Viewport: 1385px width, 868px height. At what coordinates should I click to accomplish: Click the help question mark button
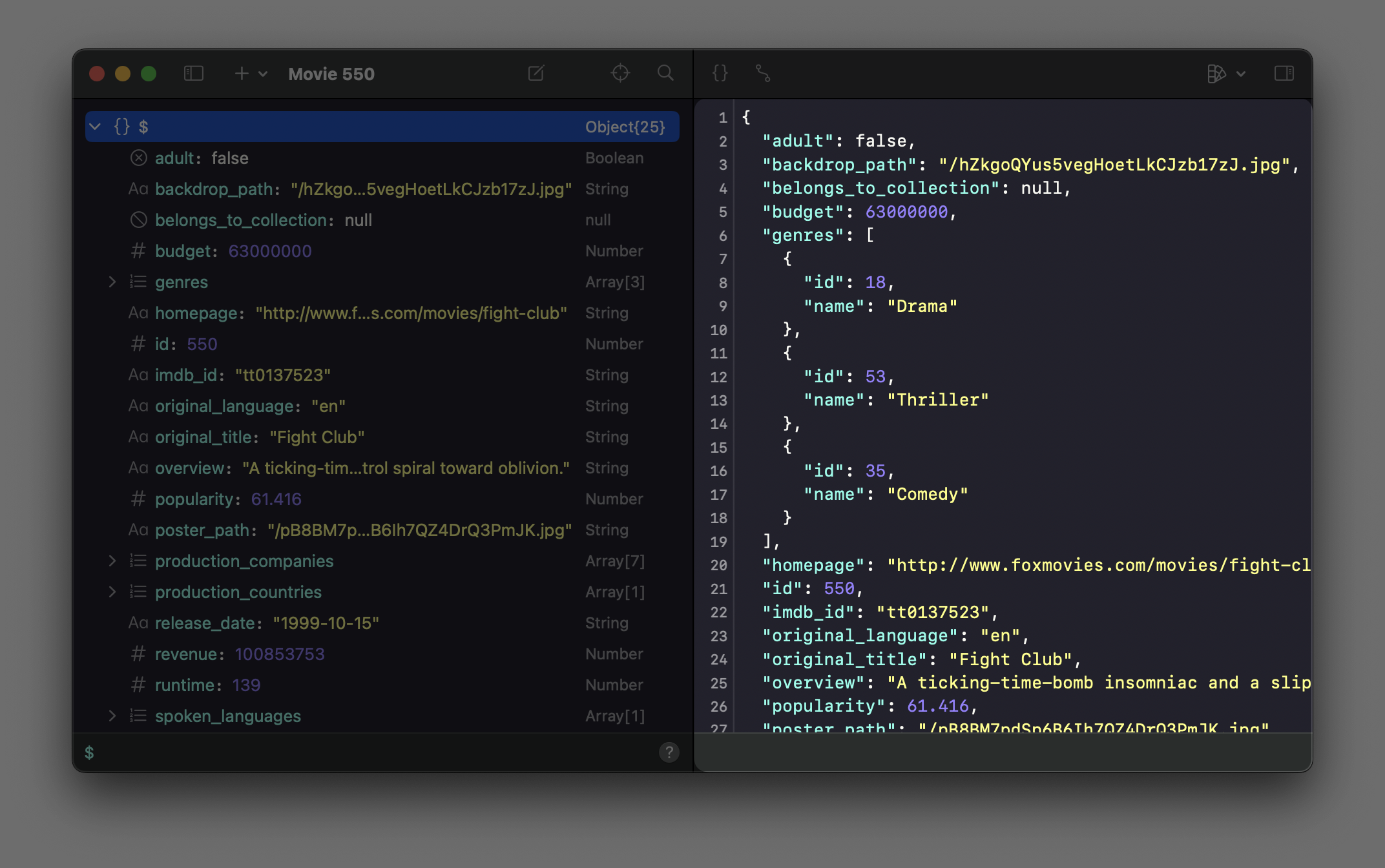pos(669,752)
